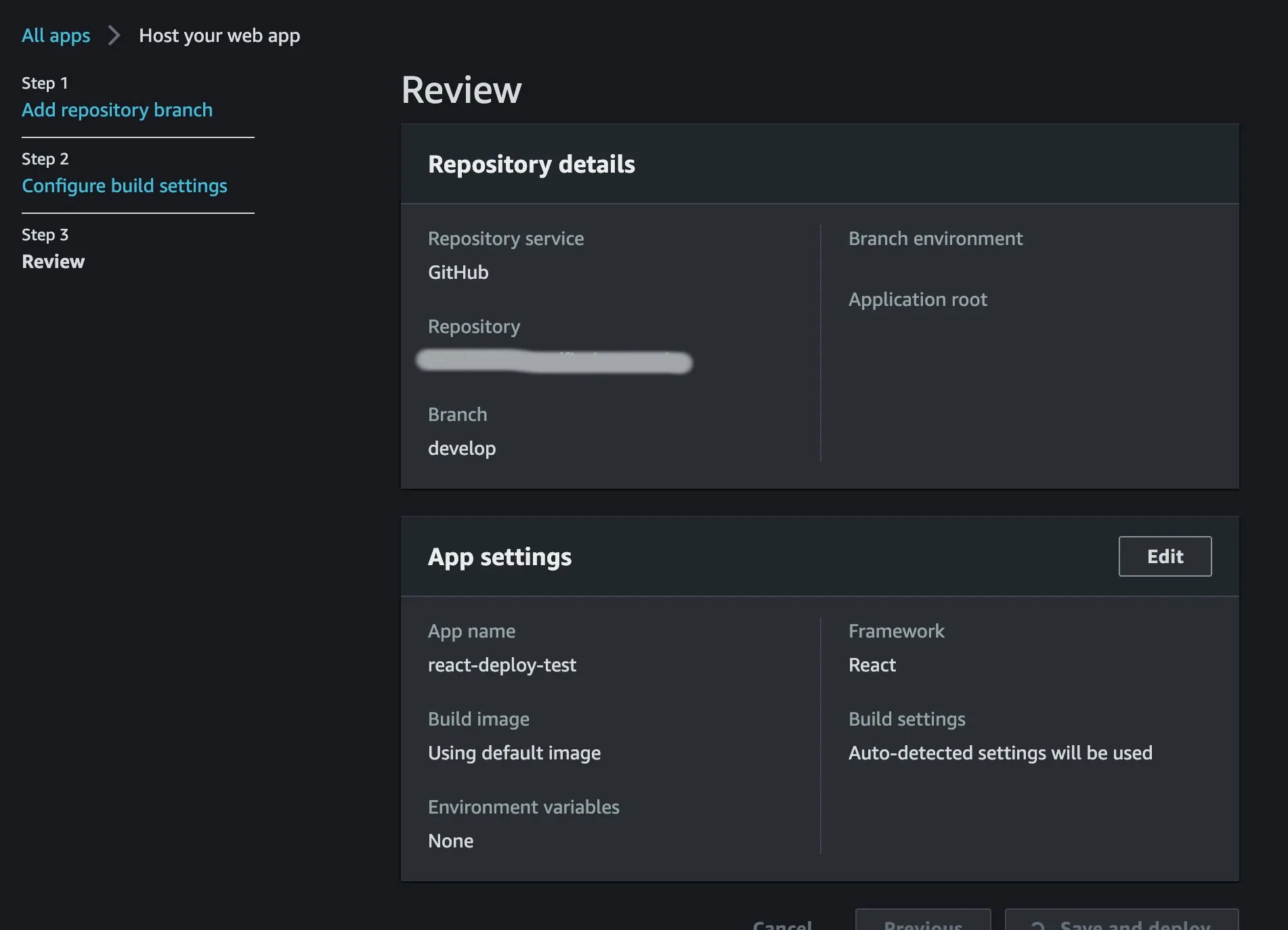Go to the All apps breadcrumb link
This screenshot has height=930, width=1288.
(x=56, y=35)
